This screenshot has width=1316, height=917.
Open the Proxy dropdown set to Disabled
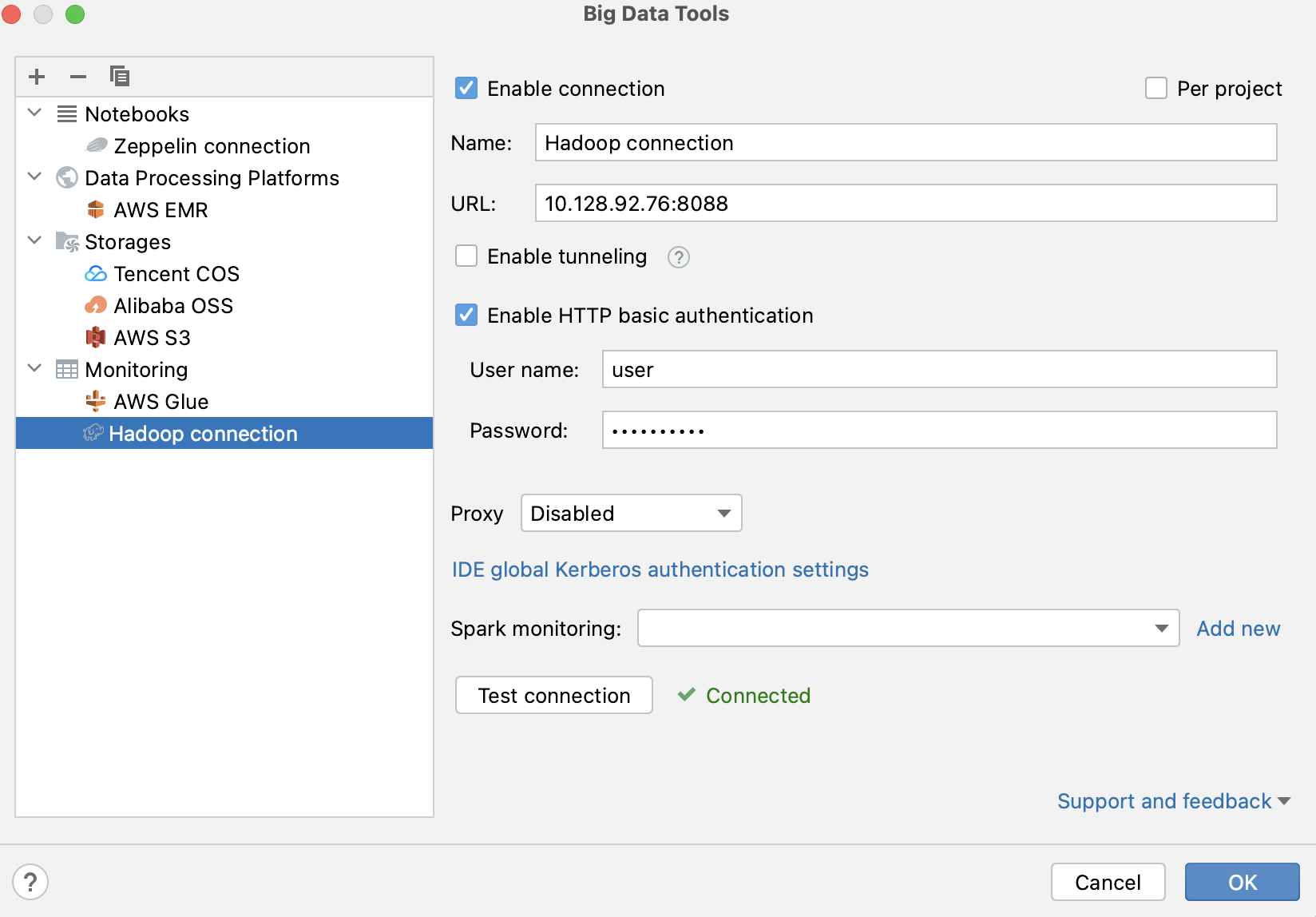pos(632,513)
